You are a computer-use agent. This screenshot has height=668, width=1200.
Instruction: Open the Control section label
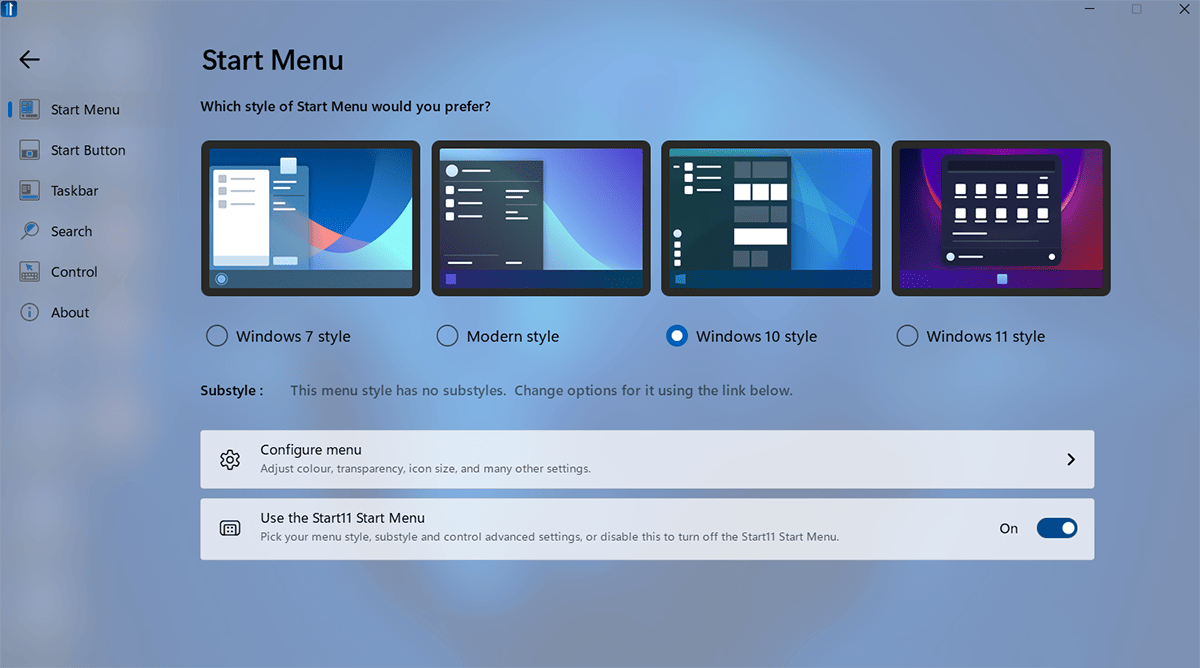point(74,272)
